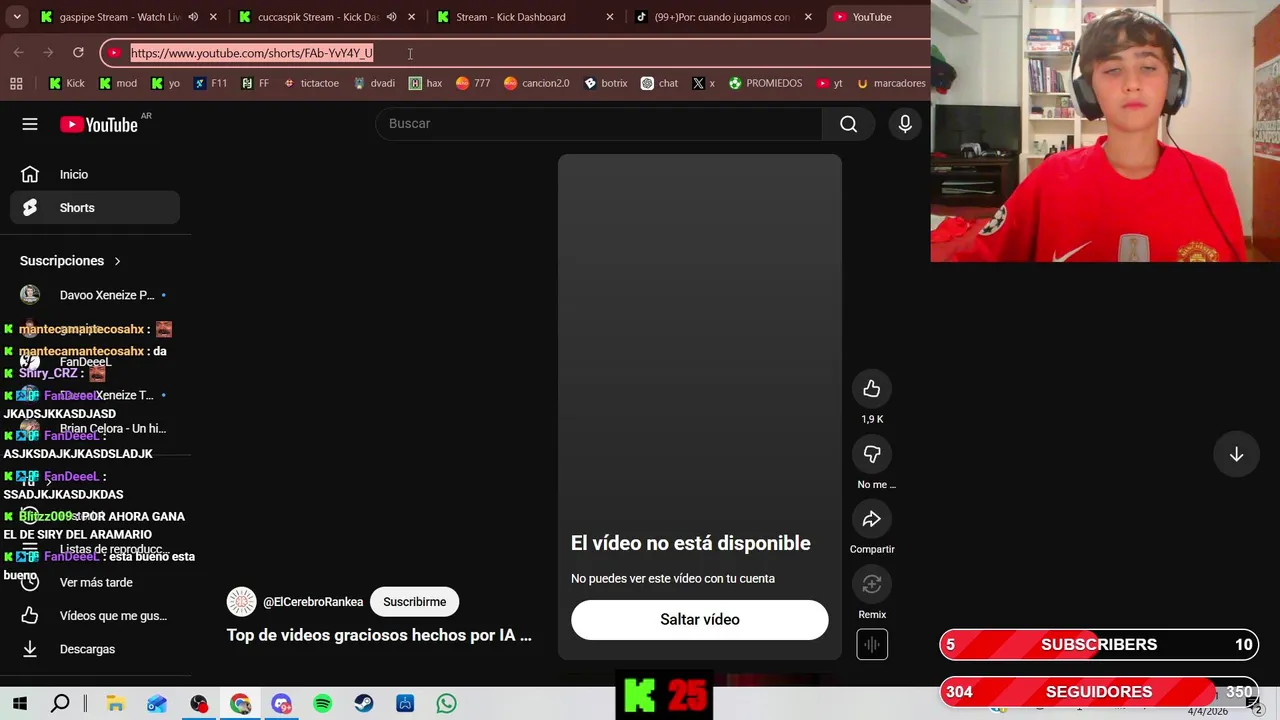
Task: Open Descargas in the sidebar
Action: (95, 649)
